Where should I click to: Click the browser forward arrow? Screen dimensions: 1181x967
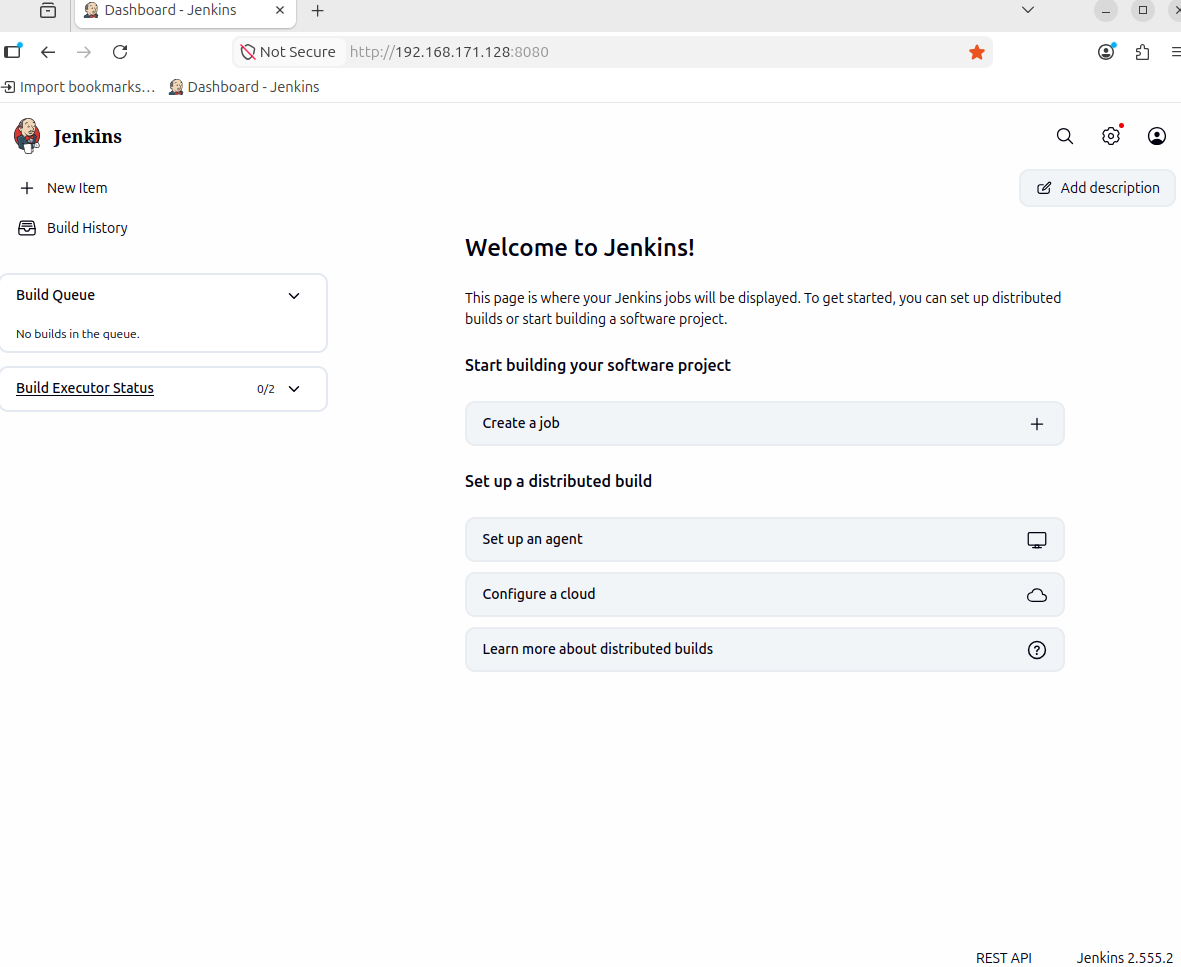(x=84, y=52)
